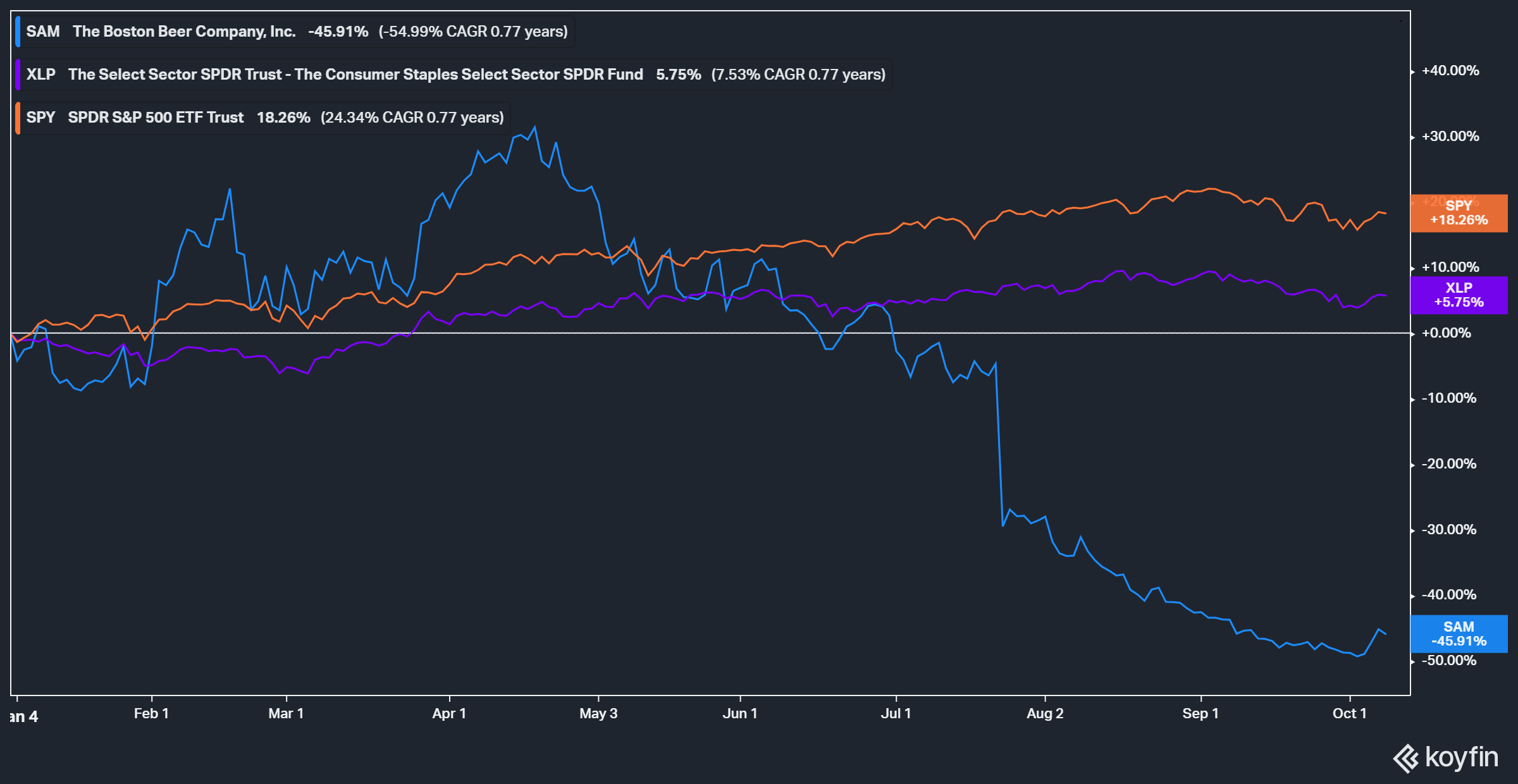
Task: Click the blue SAM -45.91% price badge
Action: [1458, 634]
